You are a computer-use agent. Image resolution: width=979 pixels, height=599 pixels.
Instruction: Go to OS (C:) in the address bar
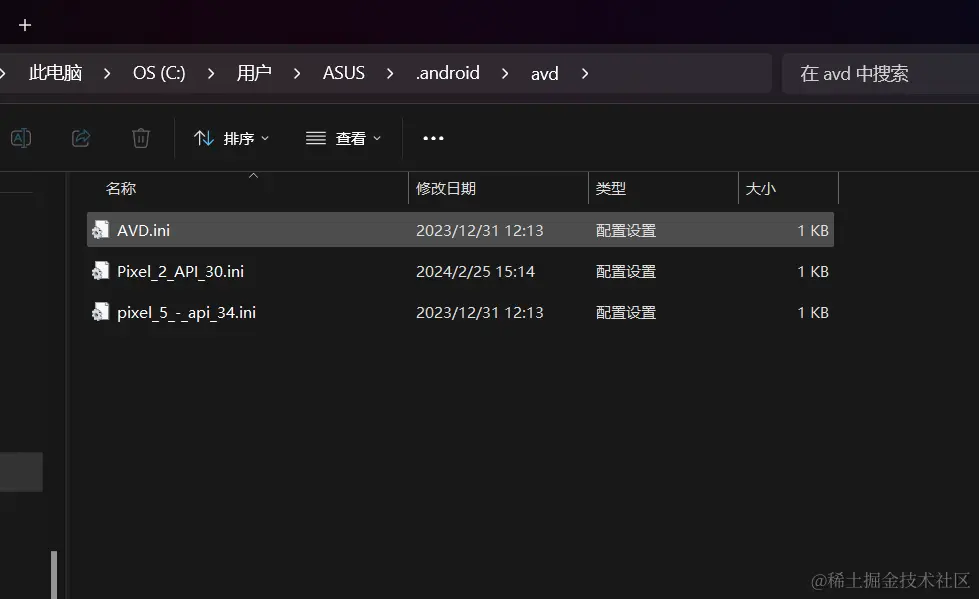point(159,73)
